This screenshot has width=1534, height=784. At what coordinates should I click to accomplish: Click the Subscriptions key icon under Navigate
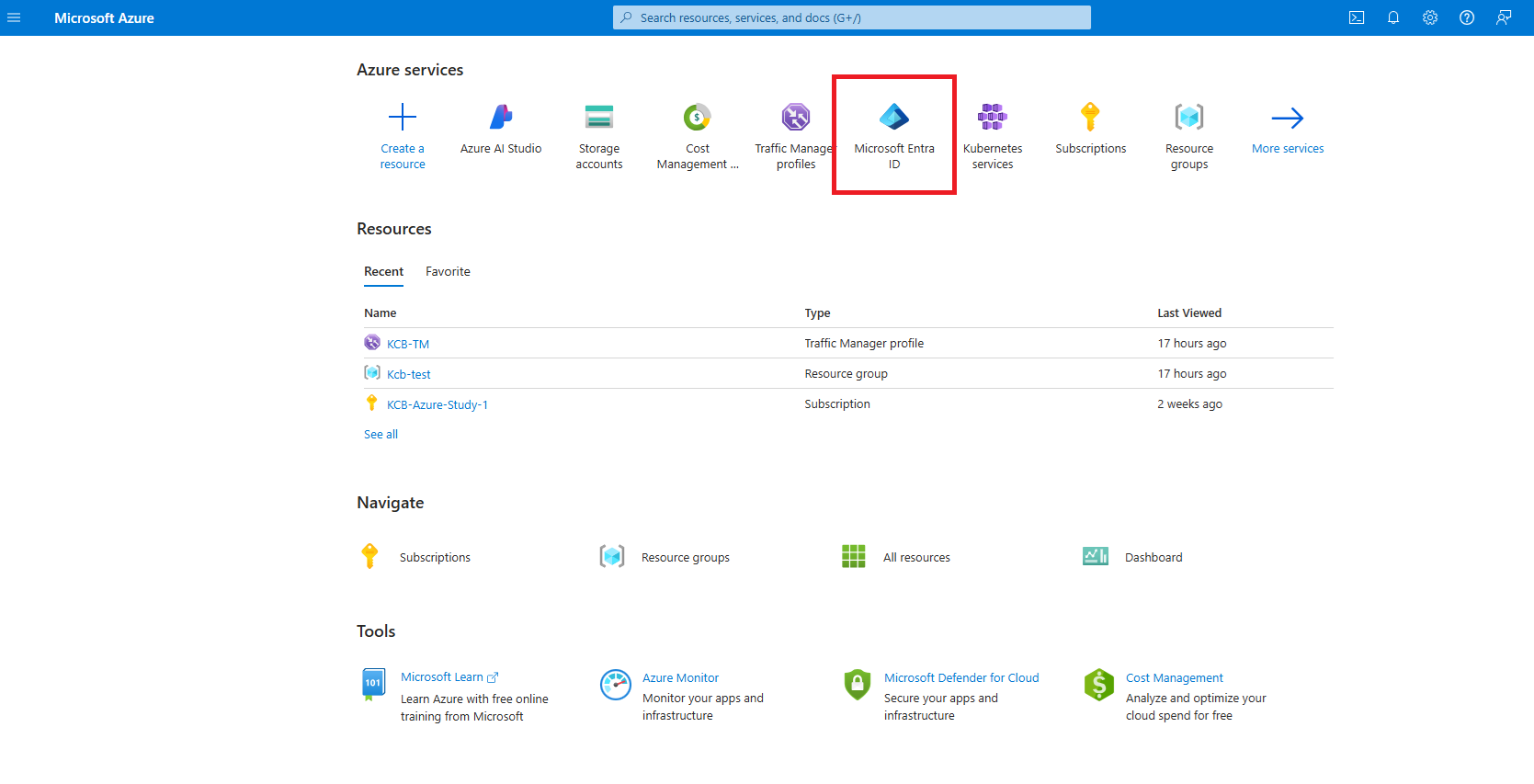(369, 556)
